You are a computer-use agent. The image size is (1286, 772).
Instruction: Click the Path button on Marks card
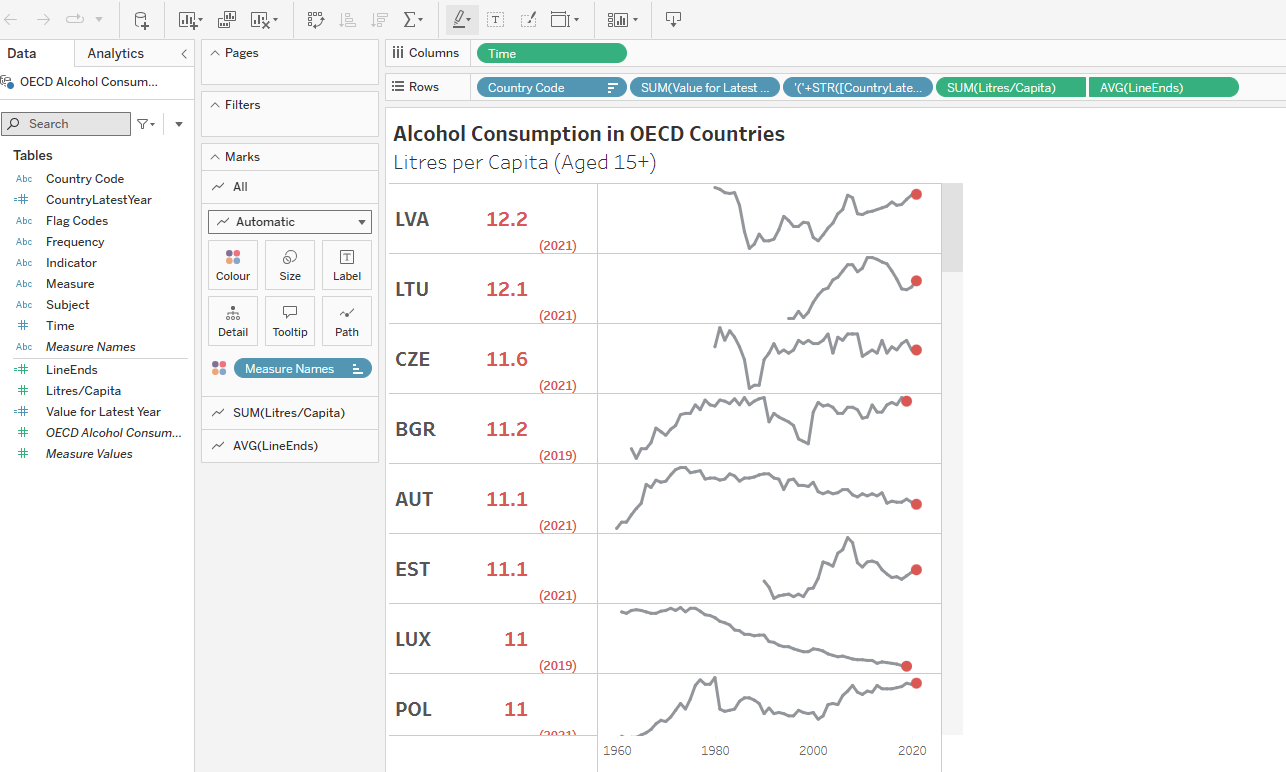(x=347, y=321)
